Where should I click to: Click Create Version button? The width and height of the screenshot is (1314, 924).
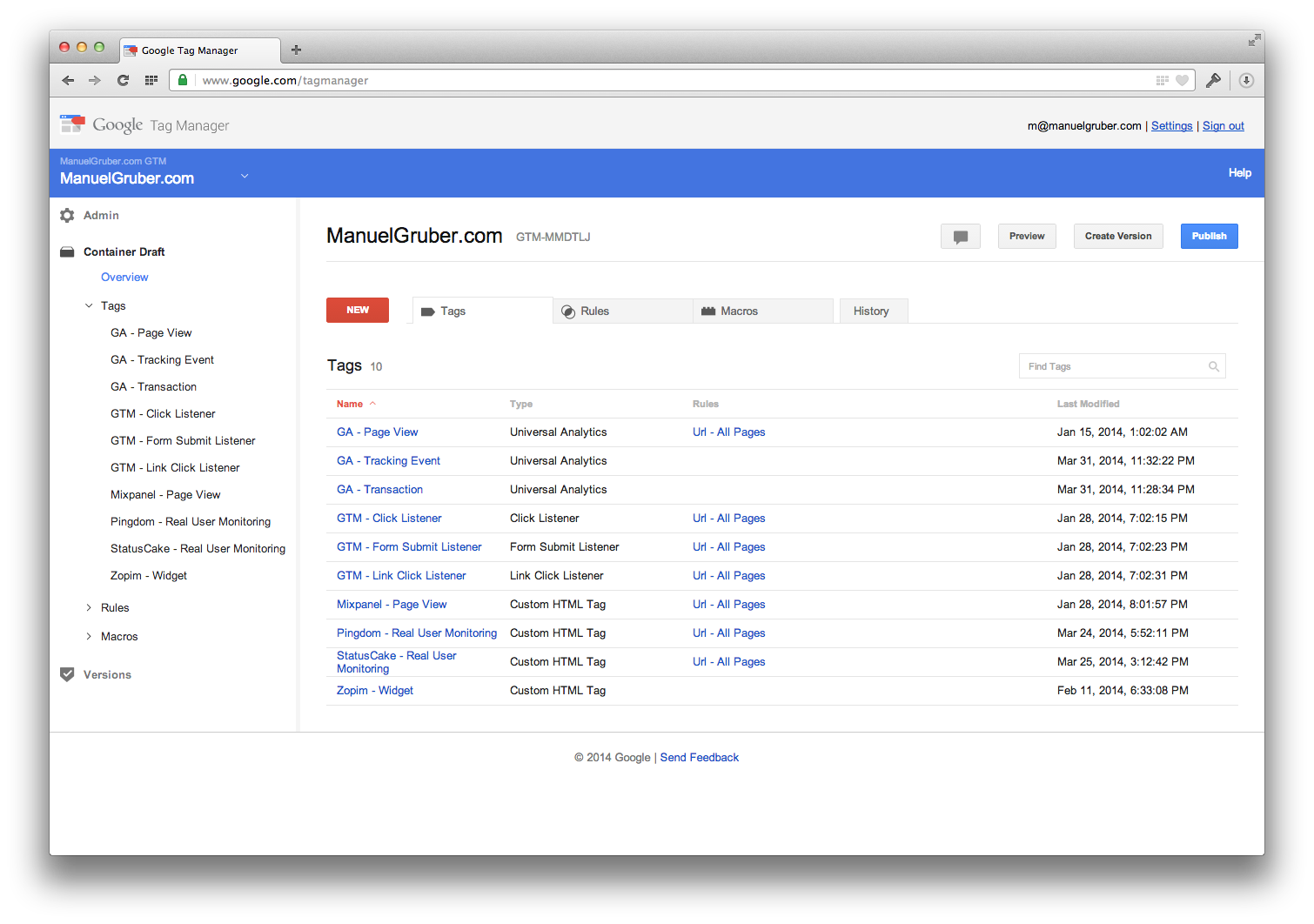click(1118, 237)
